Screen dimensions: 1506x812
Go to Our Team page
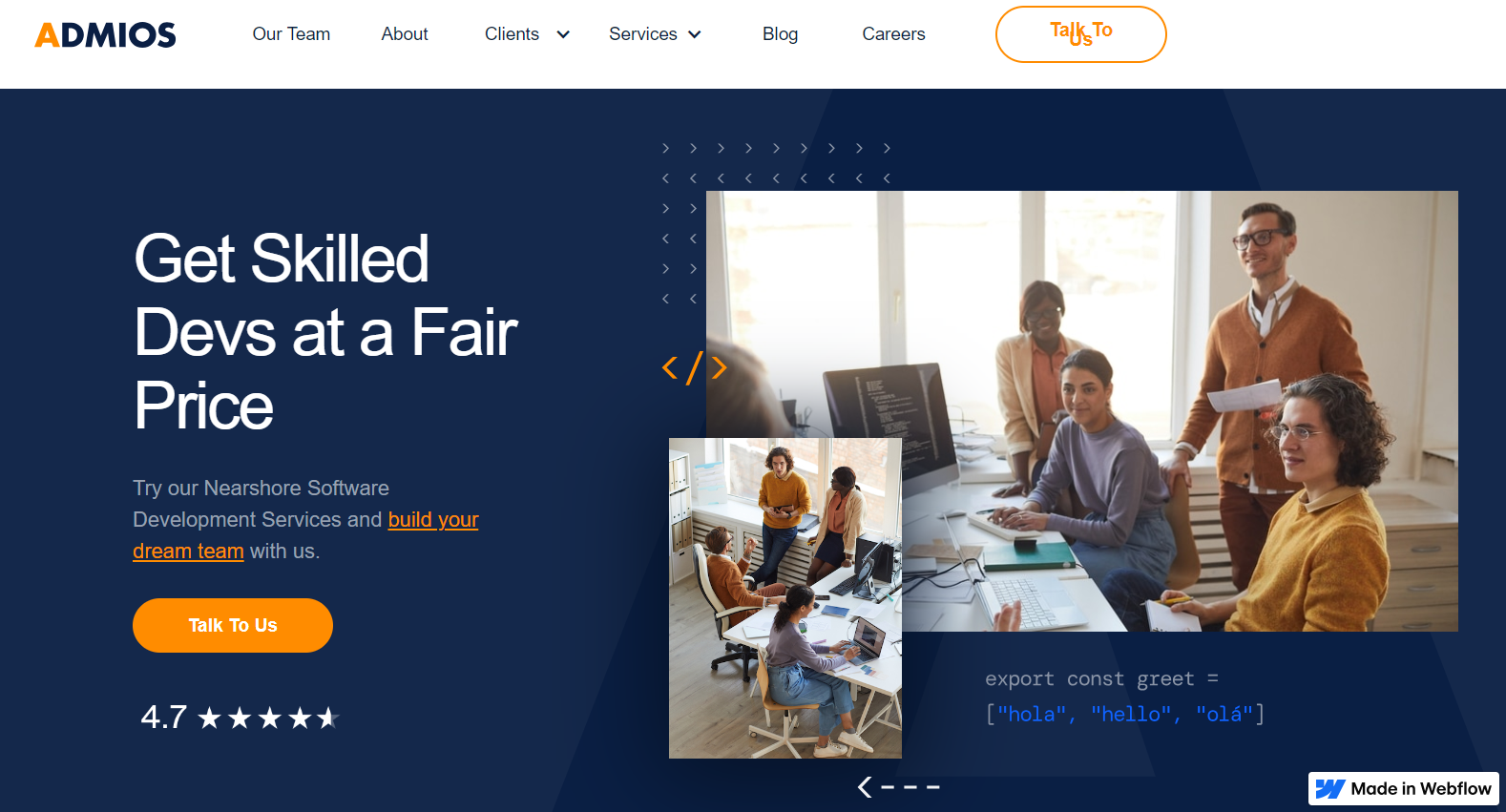coord(291,34)
